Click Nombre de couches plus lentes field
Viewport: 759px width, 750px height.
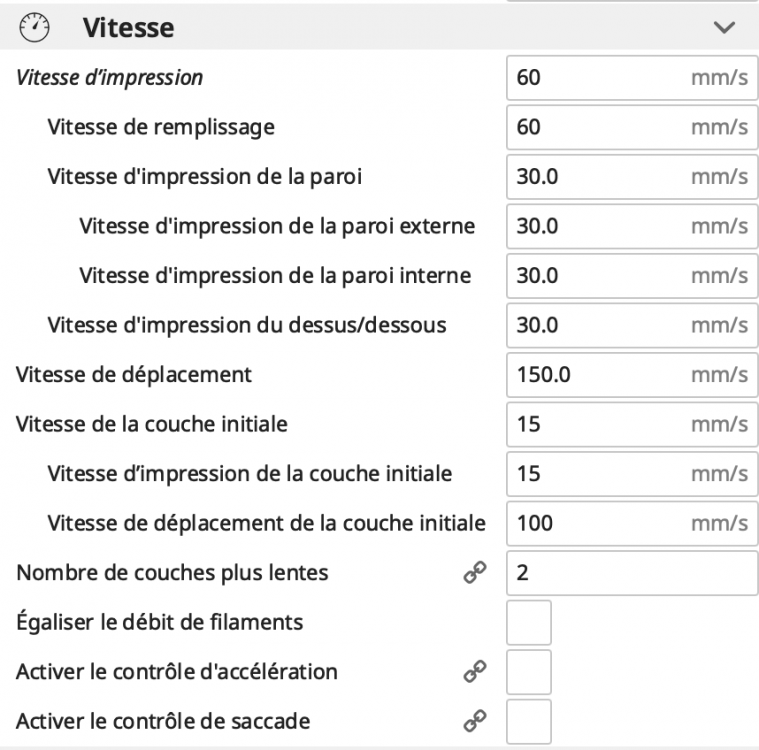click(x=631, y=573)
